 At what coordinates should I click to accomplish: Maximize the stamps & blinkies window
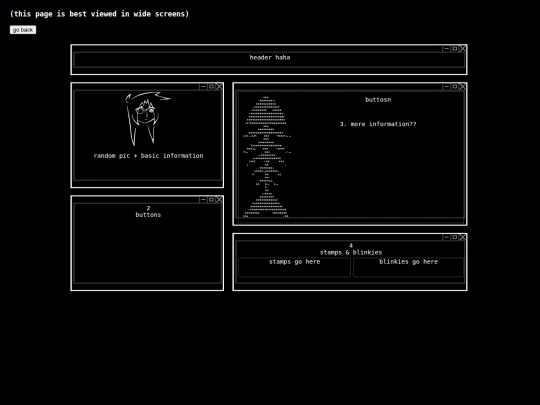click(x=455, y=237)
